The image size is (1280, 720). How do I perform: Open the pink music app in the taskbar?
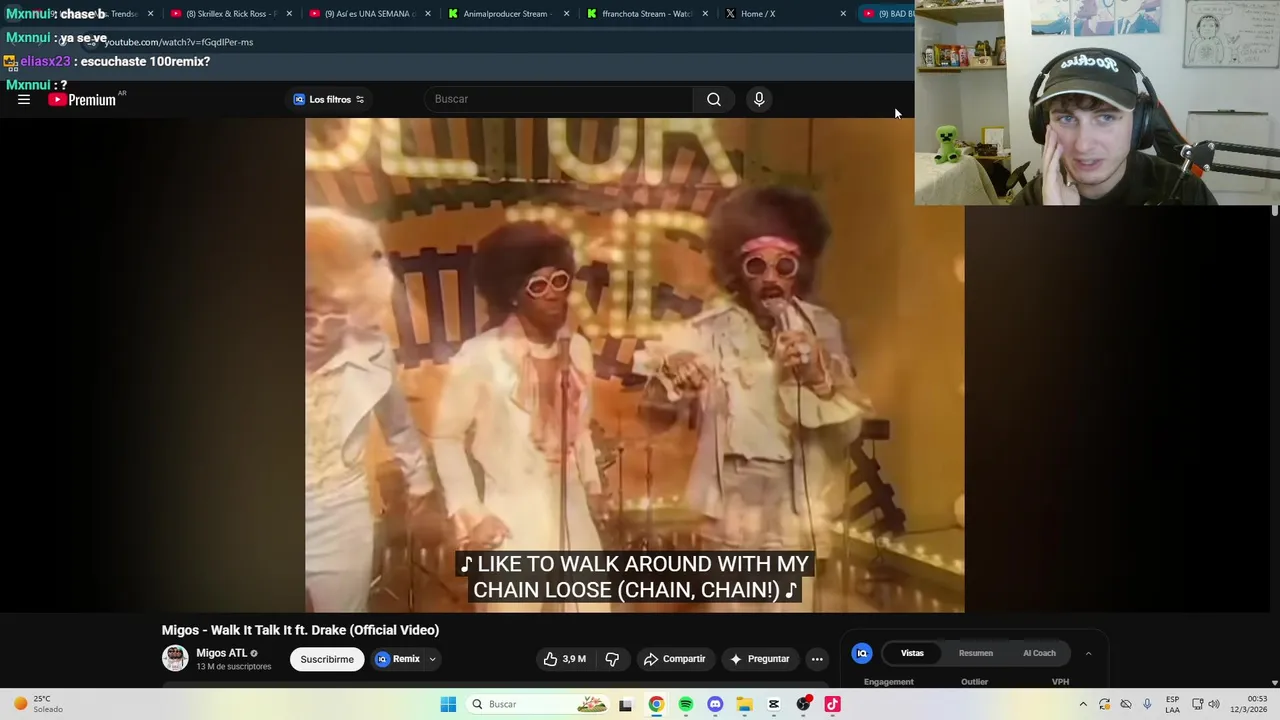point(832,704)
